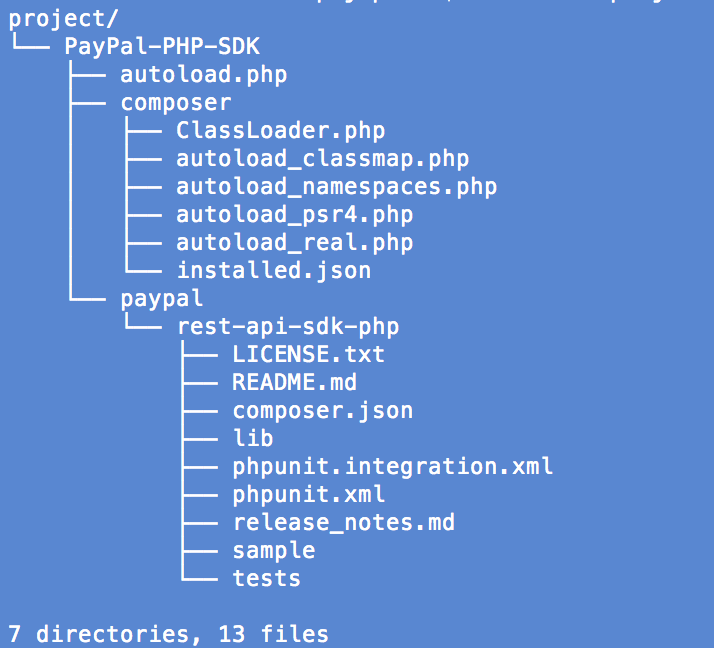Select autoload_psr4.php file

[x=295, y=215]
